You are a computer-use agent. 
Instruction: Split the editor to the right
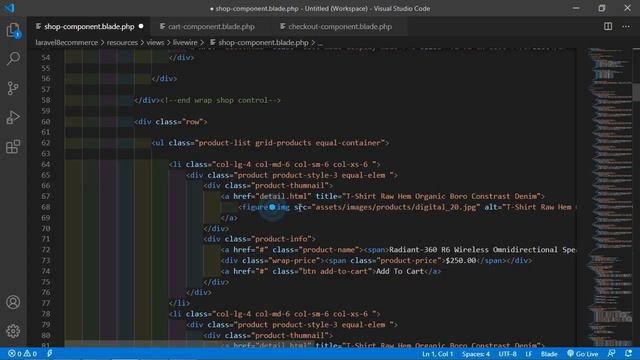pos(608,27)
